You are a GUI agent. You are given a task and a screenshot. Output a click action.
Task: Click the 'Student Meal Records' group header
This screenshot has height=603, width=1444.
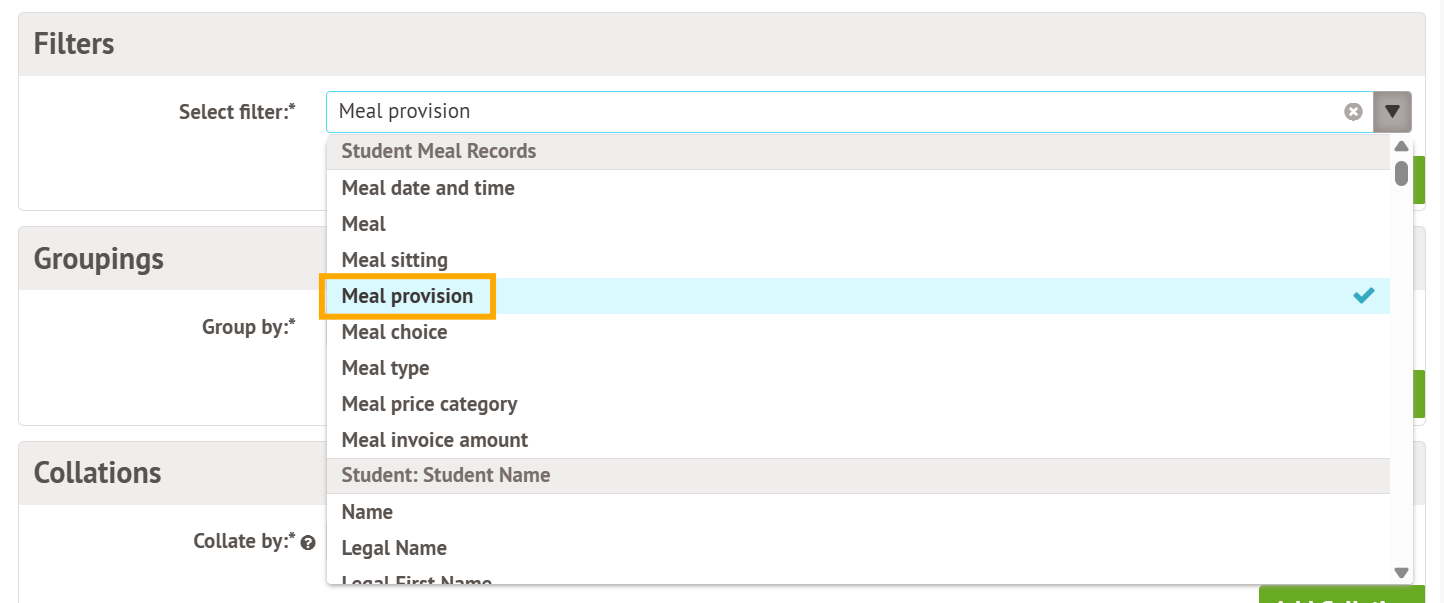click(439, 152)
